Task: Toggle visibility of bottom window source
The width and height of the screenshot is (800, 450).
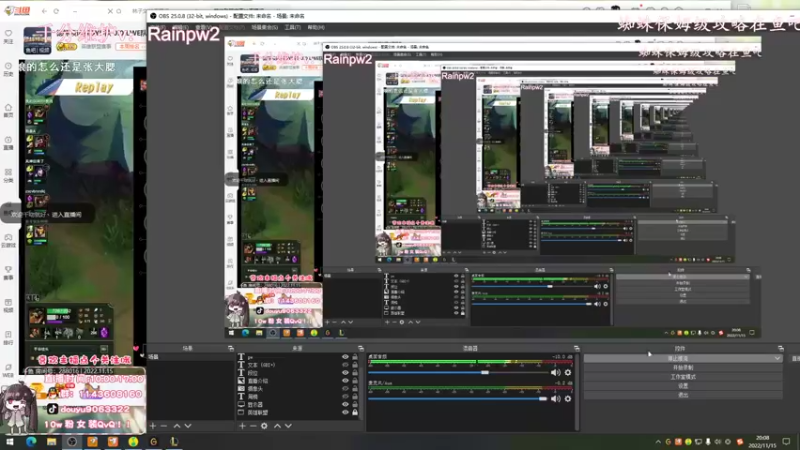Action: [x=345, y=412]
